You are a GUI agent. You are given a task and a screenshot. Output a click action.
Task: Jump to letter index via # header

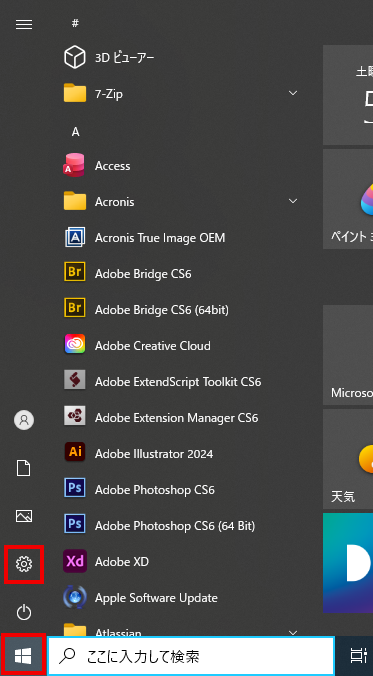pyautogui.click(x=75, y=23)
